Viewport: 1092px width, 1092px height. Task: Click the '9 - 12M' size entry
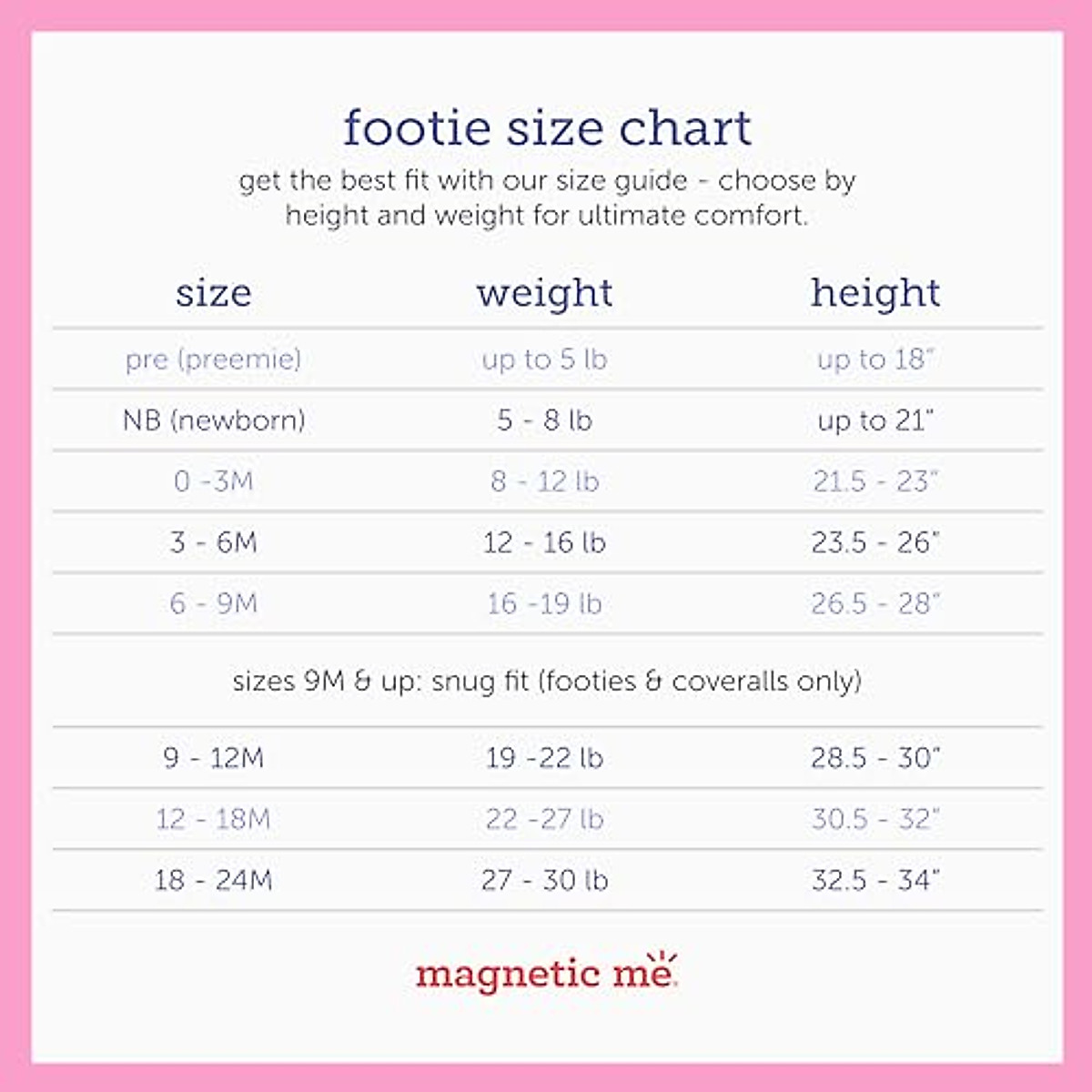coord(214,758)
